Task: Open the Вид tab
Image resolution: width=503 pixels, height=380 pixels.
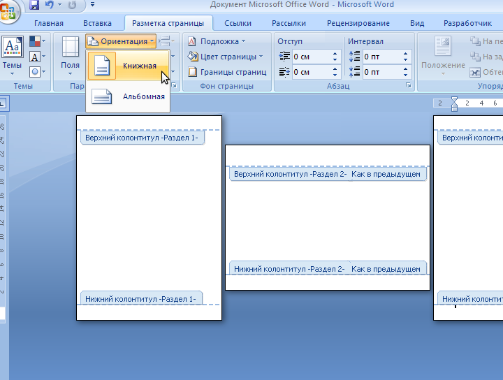Action: [417, 23]
